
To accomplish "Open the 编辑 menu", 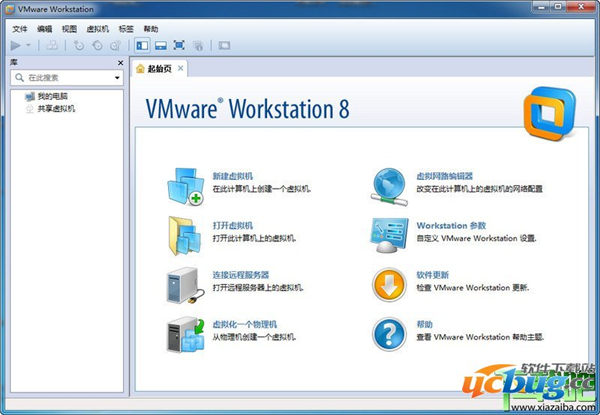I will pos(44,29).
